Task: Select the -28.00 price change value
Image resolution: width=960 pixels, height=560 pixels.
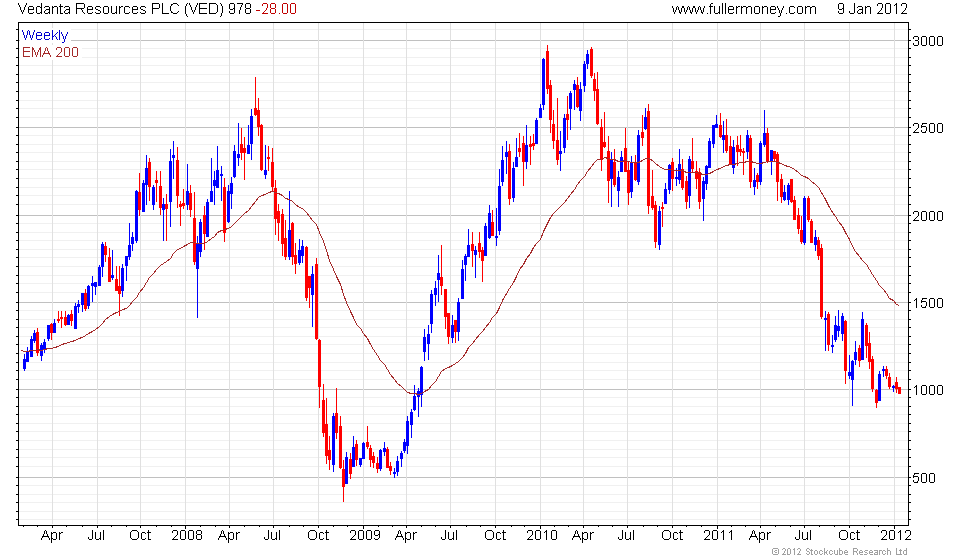Action: 276,9
